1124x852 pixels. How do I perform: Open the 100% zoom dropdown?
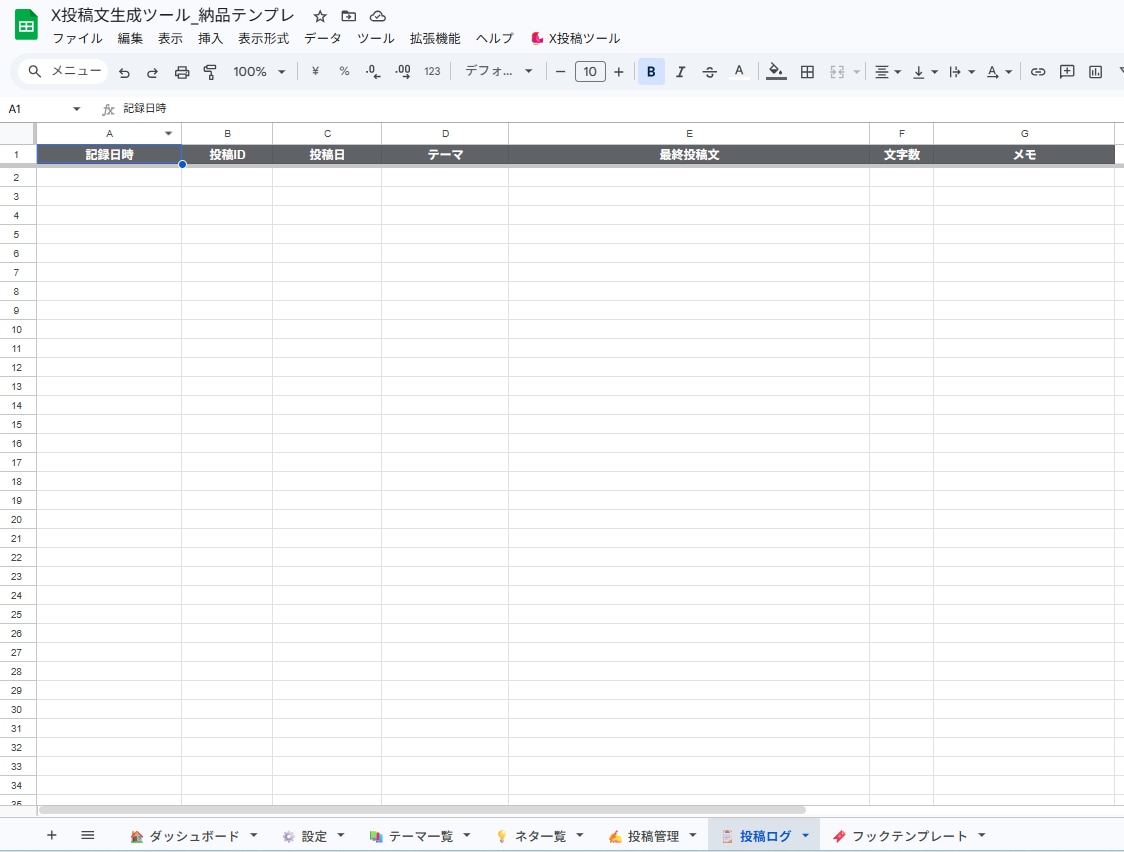pos(259,72)
